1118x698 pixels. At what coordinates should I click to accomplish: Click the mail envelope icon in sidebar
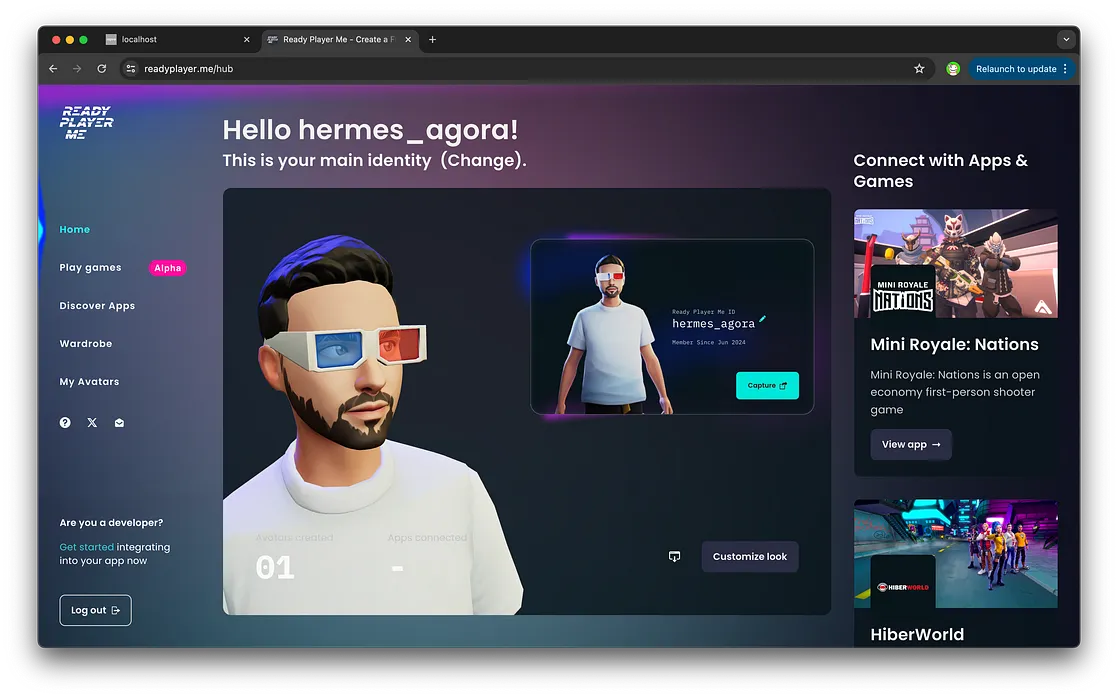click(x=119, y=423)
